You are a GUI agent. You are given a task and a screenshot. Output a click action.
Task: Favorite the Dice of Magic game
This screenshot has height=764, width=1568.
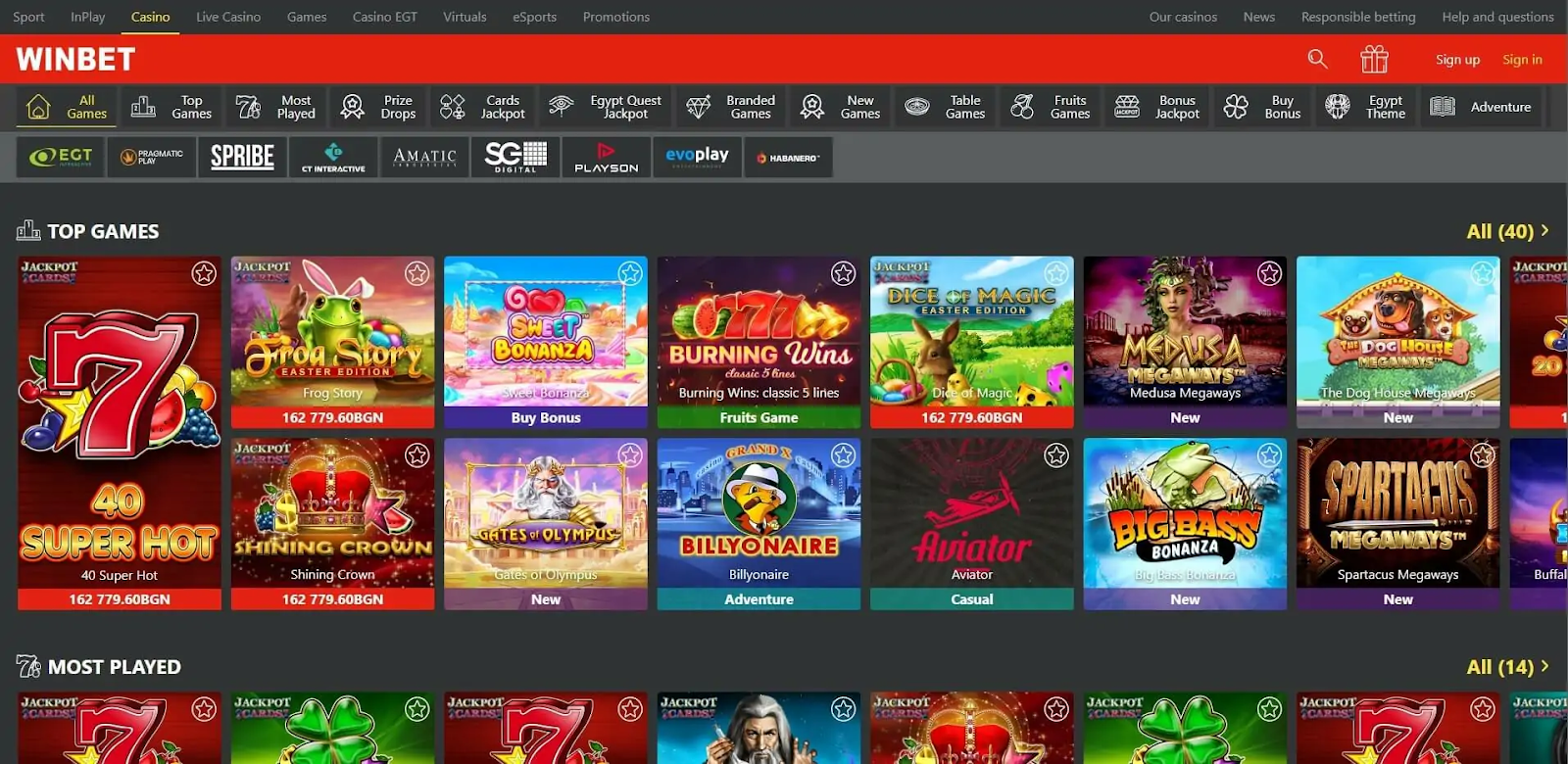point(1056,273)
